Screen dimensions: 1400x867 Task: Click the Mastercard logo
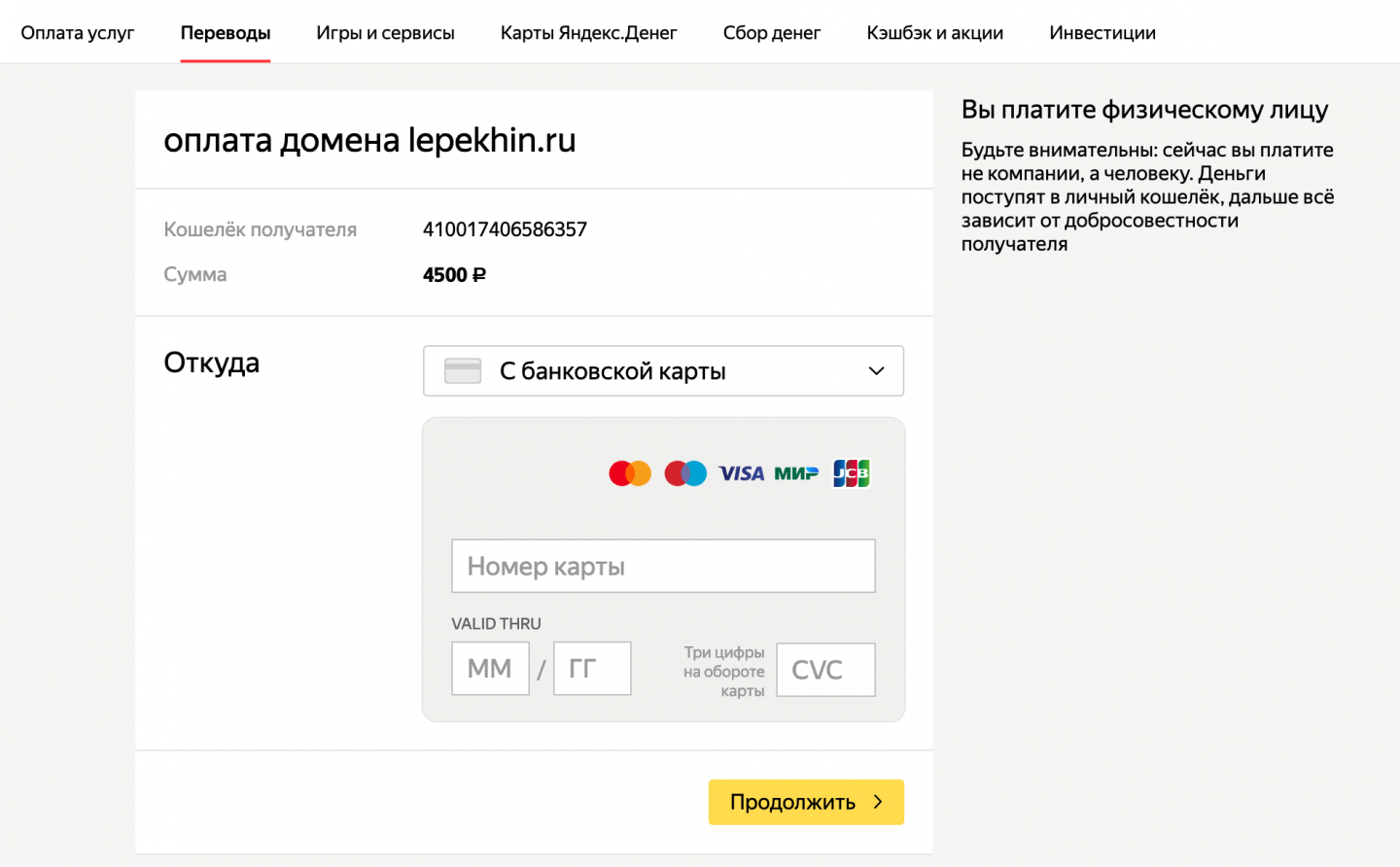[x=629, y=473]
